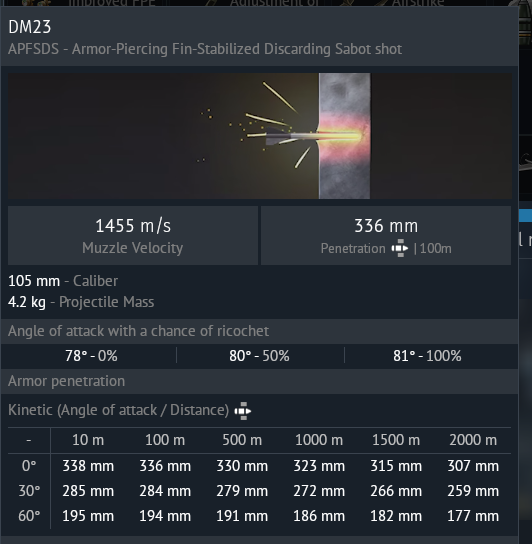Select the 336 mm Penetration panel
This screenshot has height=544, width=532.
click(x=386, y=236)
